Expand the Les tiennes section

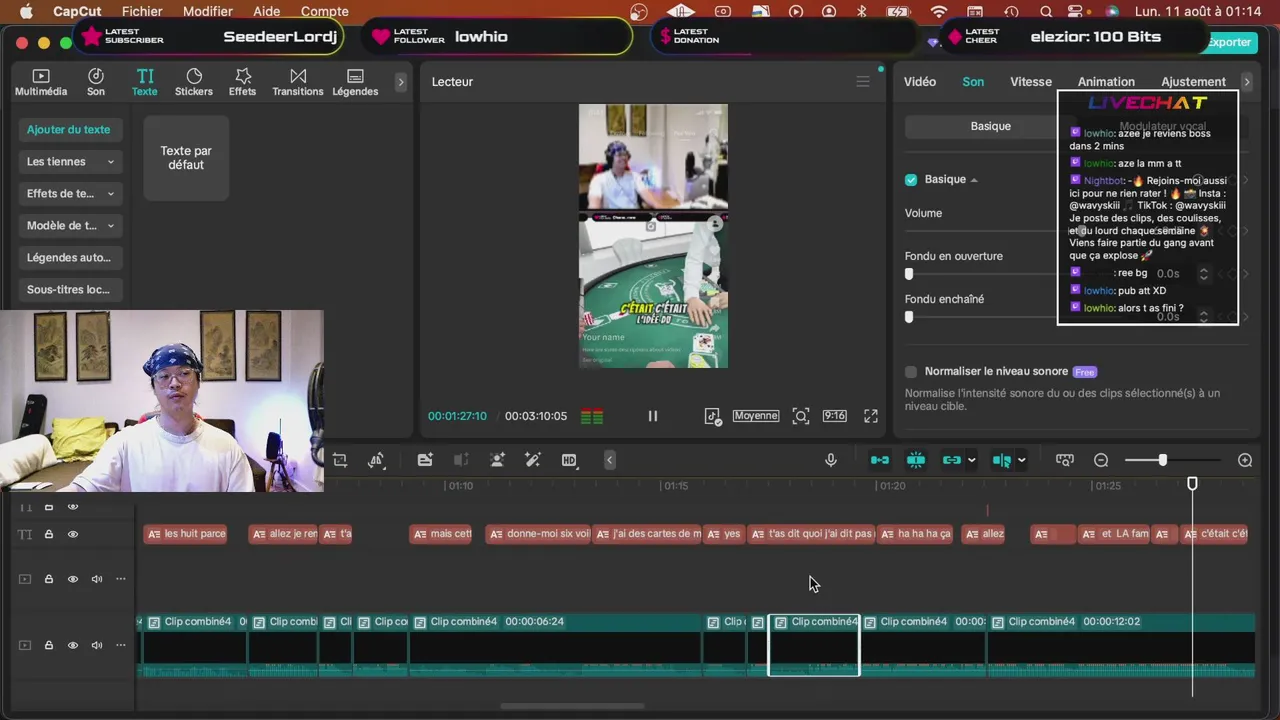(69, 162)
